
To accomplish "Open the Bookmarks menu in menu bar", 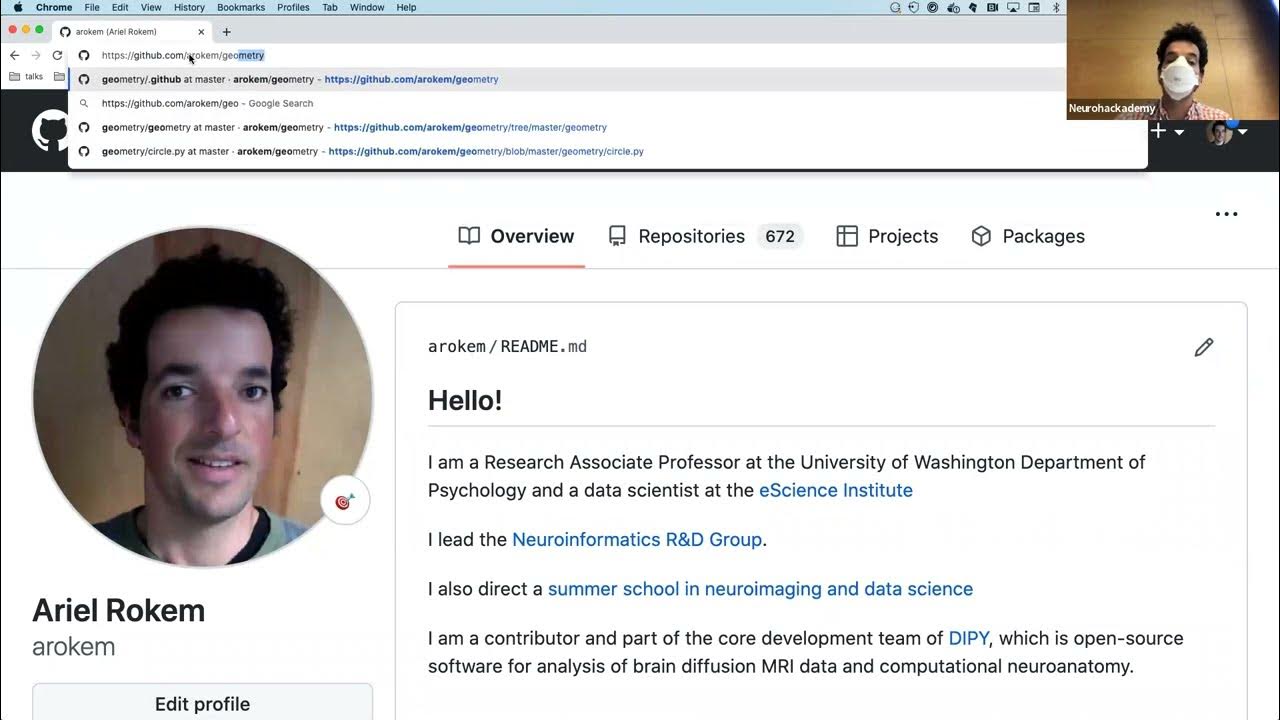I will point(240,7).
